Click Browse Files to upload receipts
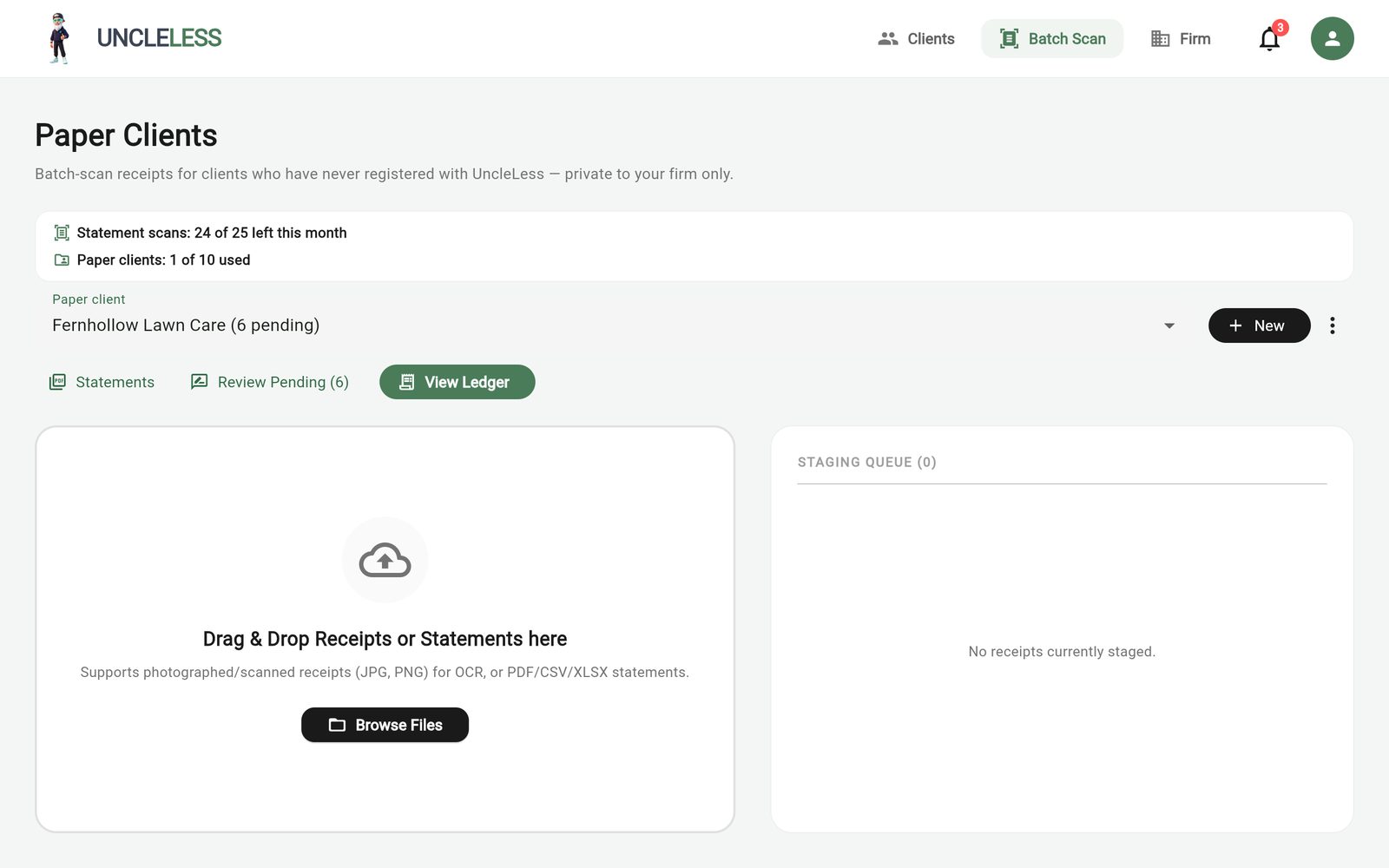The image size is (1389, 868). pyautogui.click(x=385, y=725)
